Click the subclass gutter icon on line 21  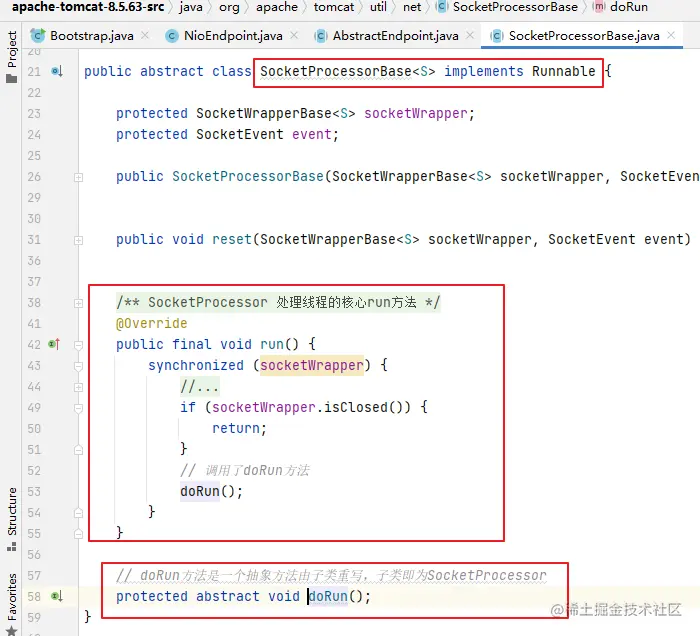(57, 71)
